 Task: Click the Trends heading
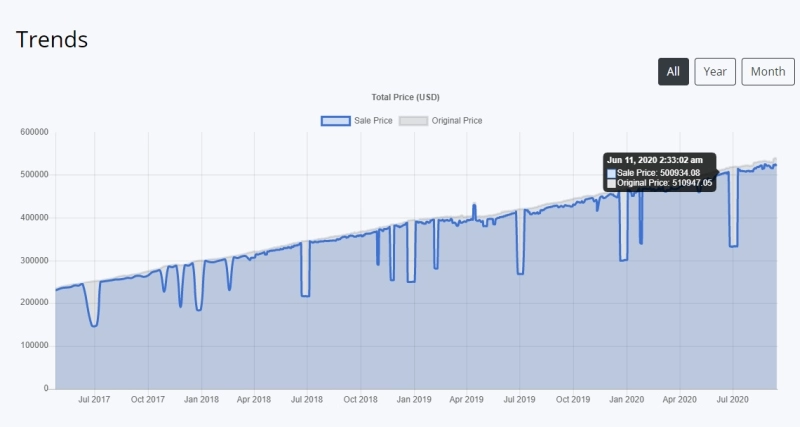point(52,39)
